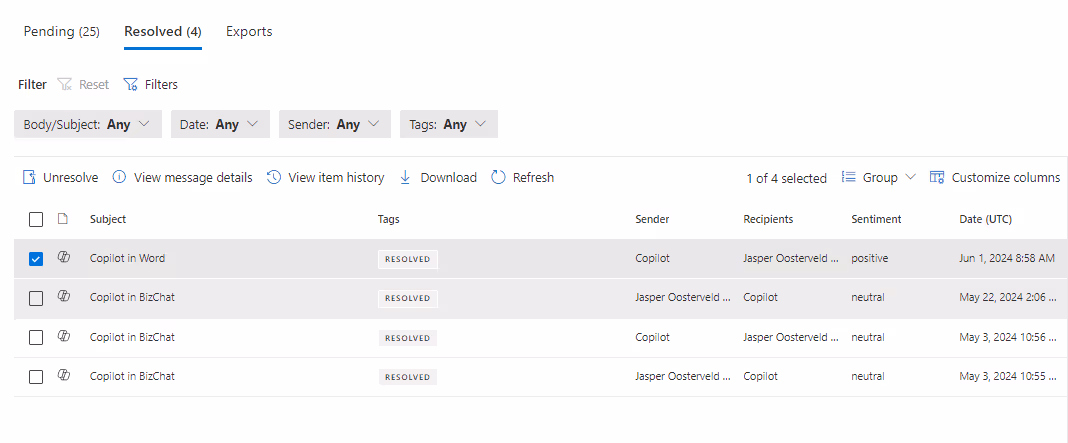Click Copilot in BizChat subject dated May 22
Image resolution: width=1068 pixels, height=443 pixels.
tap(132, 298)
